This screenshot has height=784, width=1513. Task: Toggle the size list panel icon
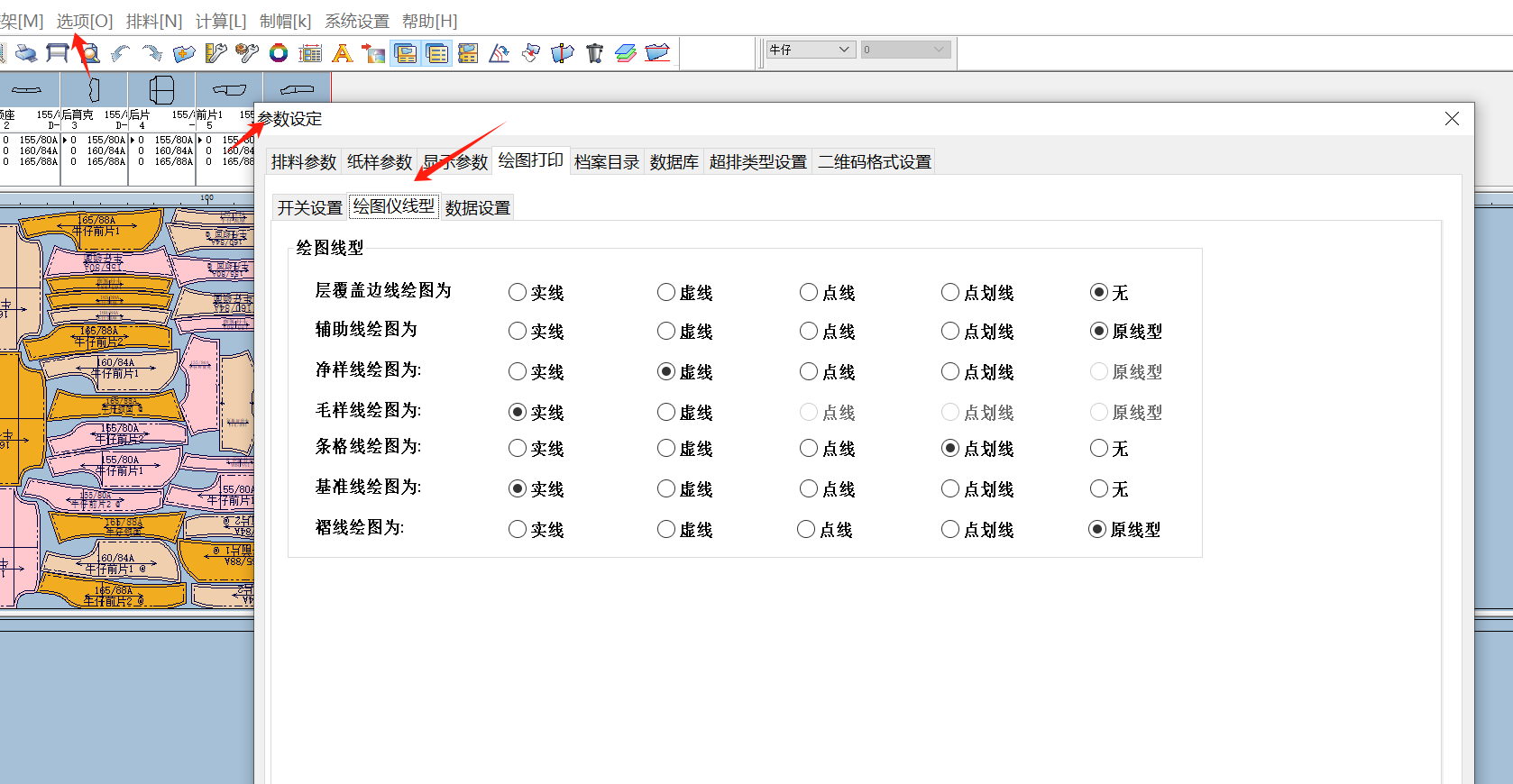point(437,54)
